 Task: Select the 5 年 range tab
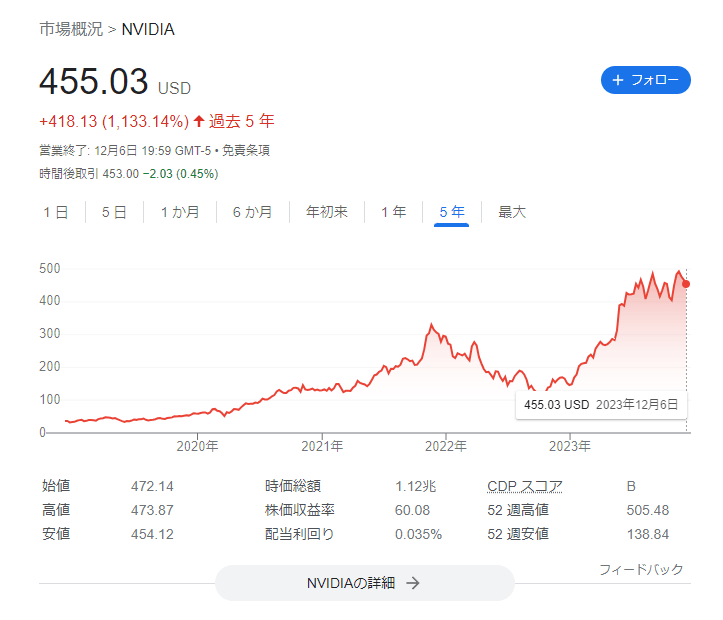(451, 212)
